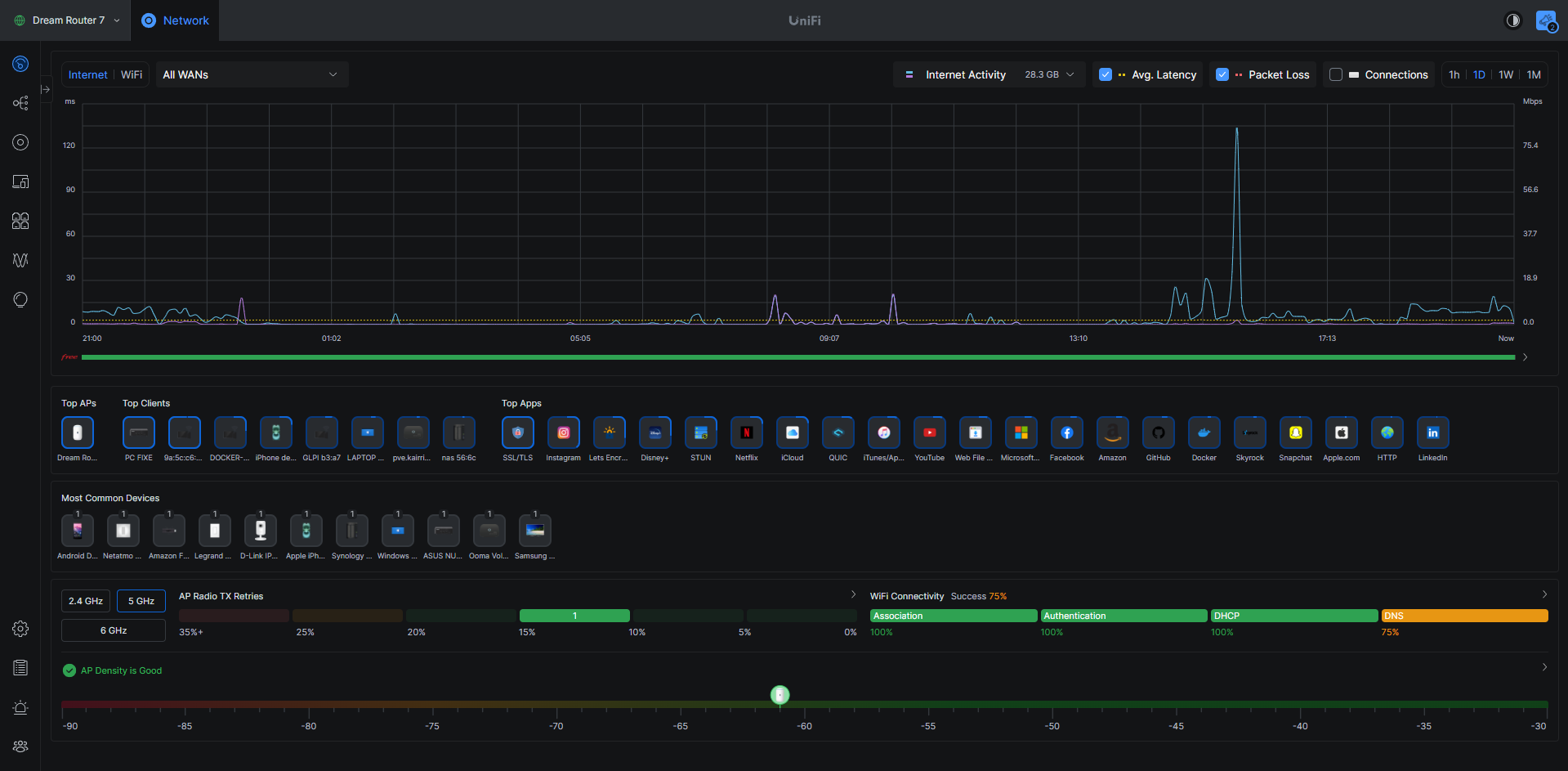Open the Topology view in the sidebar
Viewport: 1568px width, 771px height.
(20, 102)
